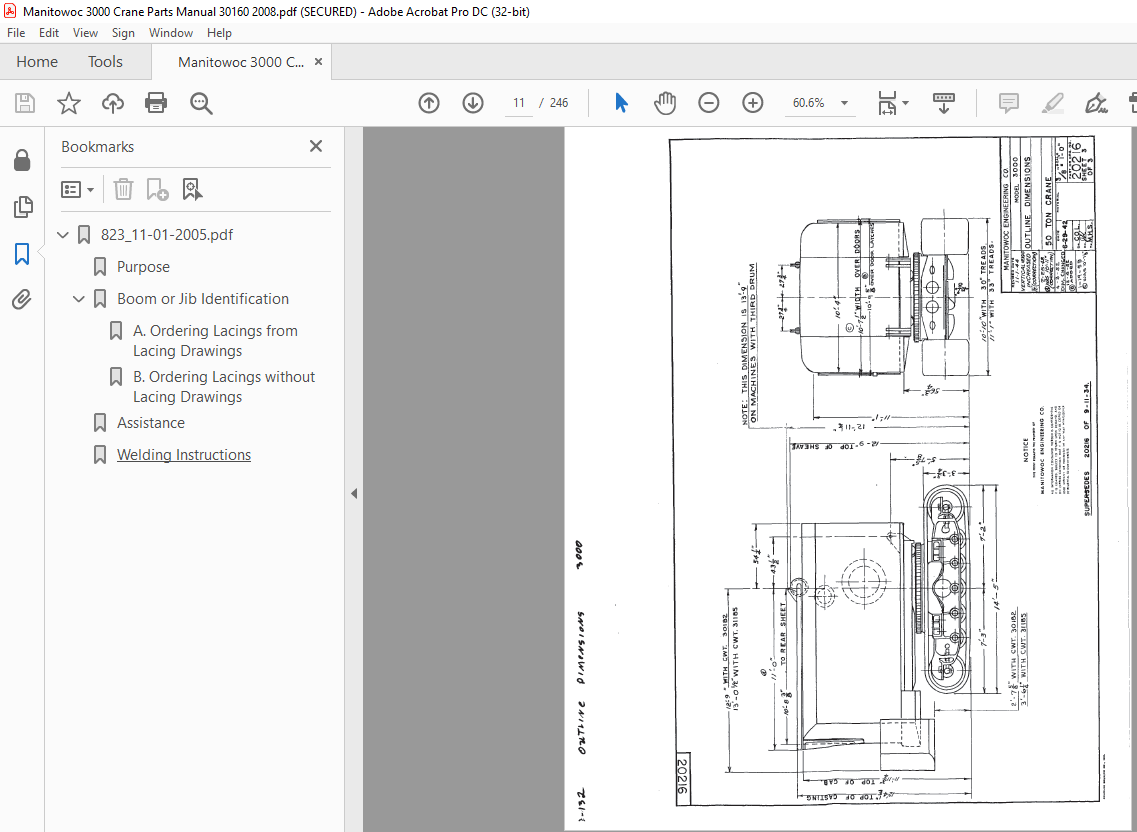Open the zoom level dropdown
The height and width of the screenshot is (832, 1137).
844,103
